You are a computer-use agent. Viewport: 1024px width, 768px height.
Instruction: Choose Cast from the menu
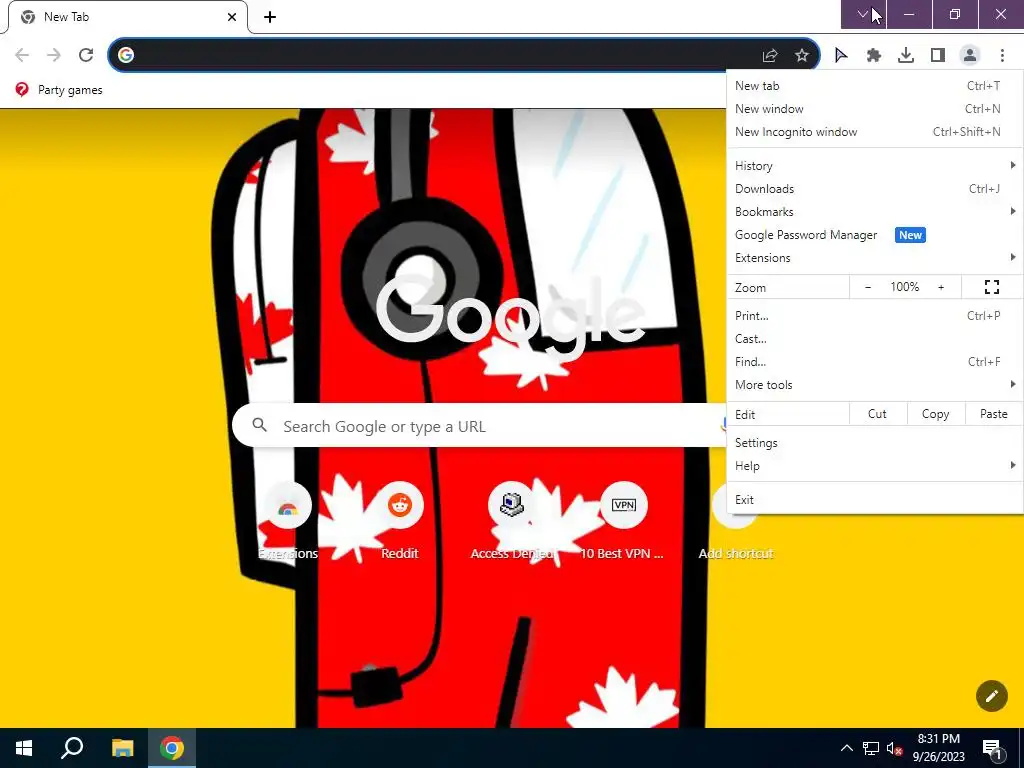tap(874, 339)
